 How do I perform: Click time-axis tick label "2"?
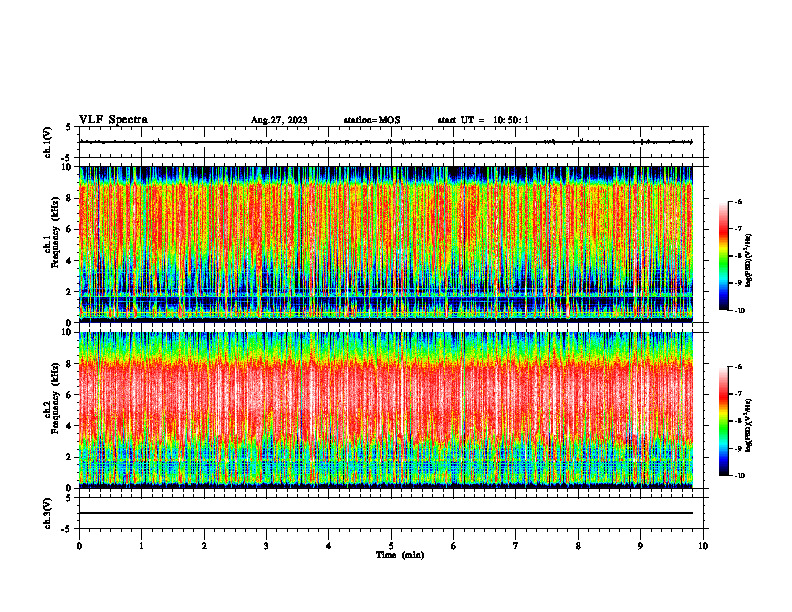point(204,546)
